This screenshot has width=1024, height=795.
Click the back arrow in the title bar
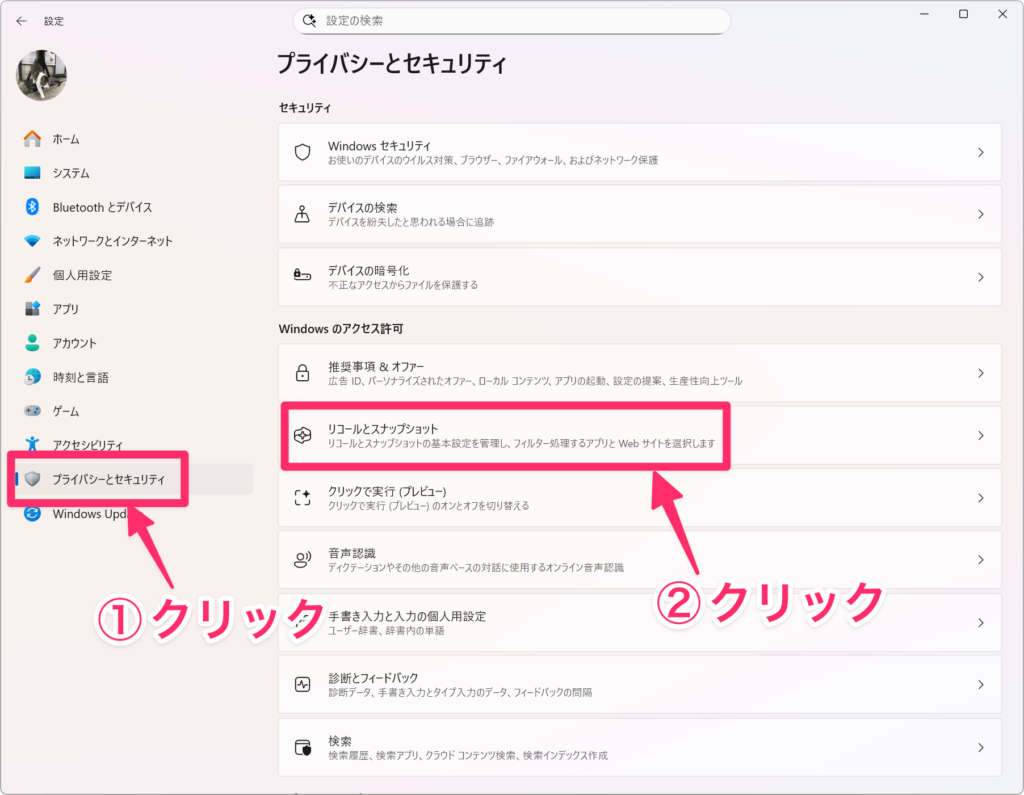(x=22, y=21)
